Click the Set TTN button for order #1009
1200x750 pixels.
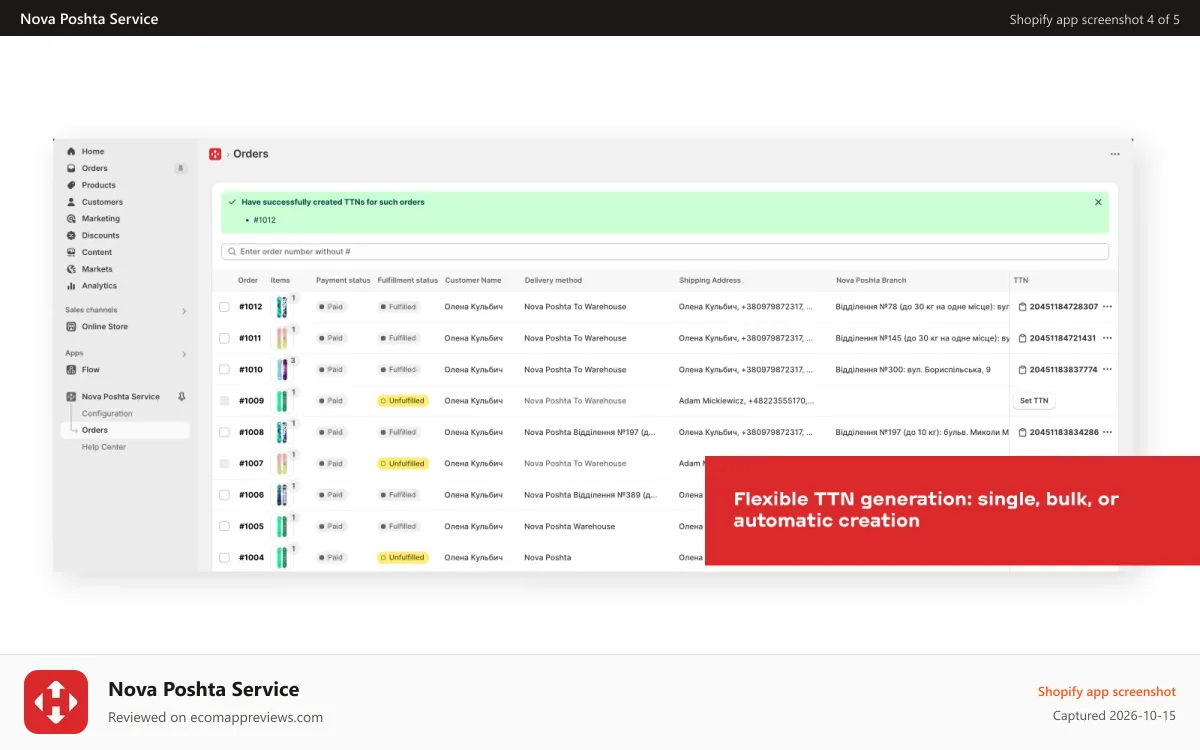click(x=1034, y=401)
